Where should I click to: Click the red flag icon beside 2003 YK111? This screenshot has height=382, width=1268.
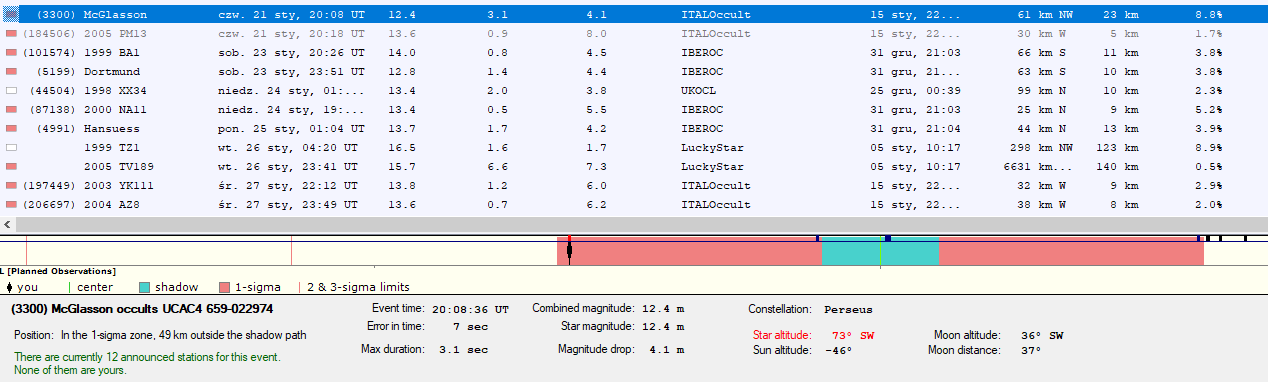tap(12, 186)
